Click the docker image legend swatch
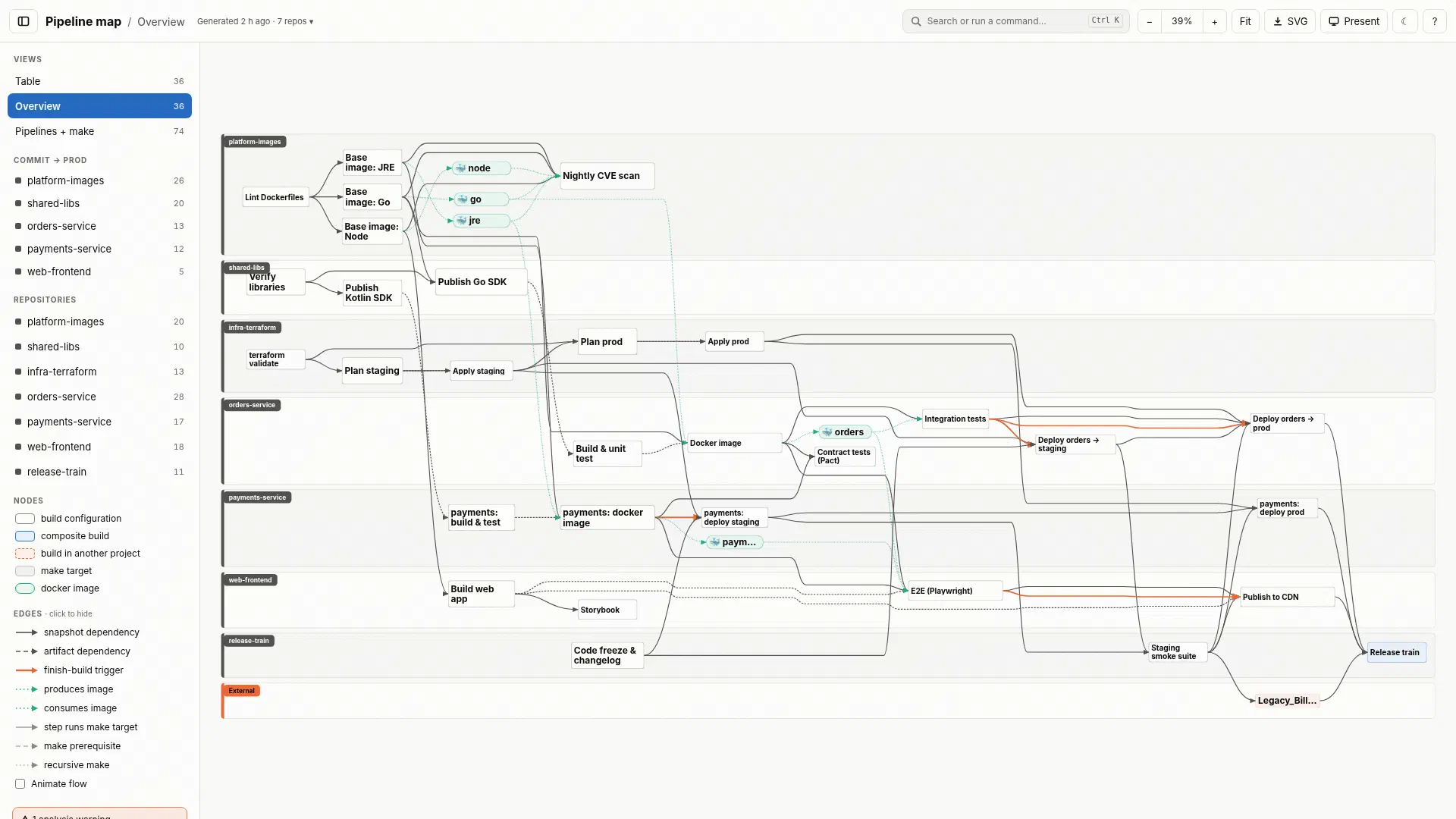This screenshot has height=819, width=1456. pos(25,588)
